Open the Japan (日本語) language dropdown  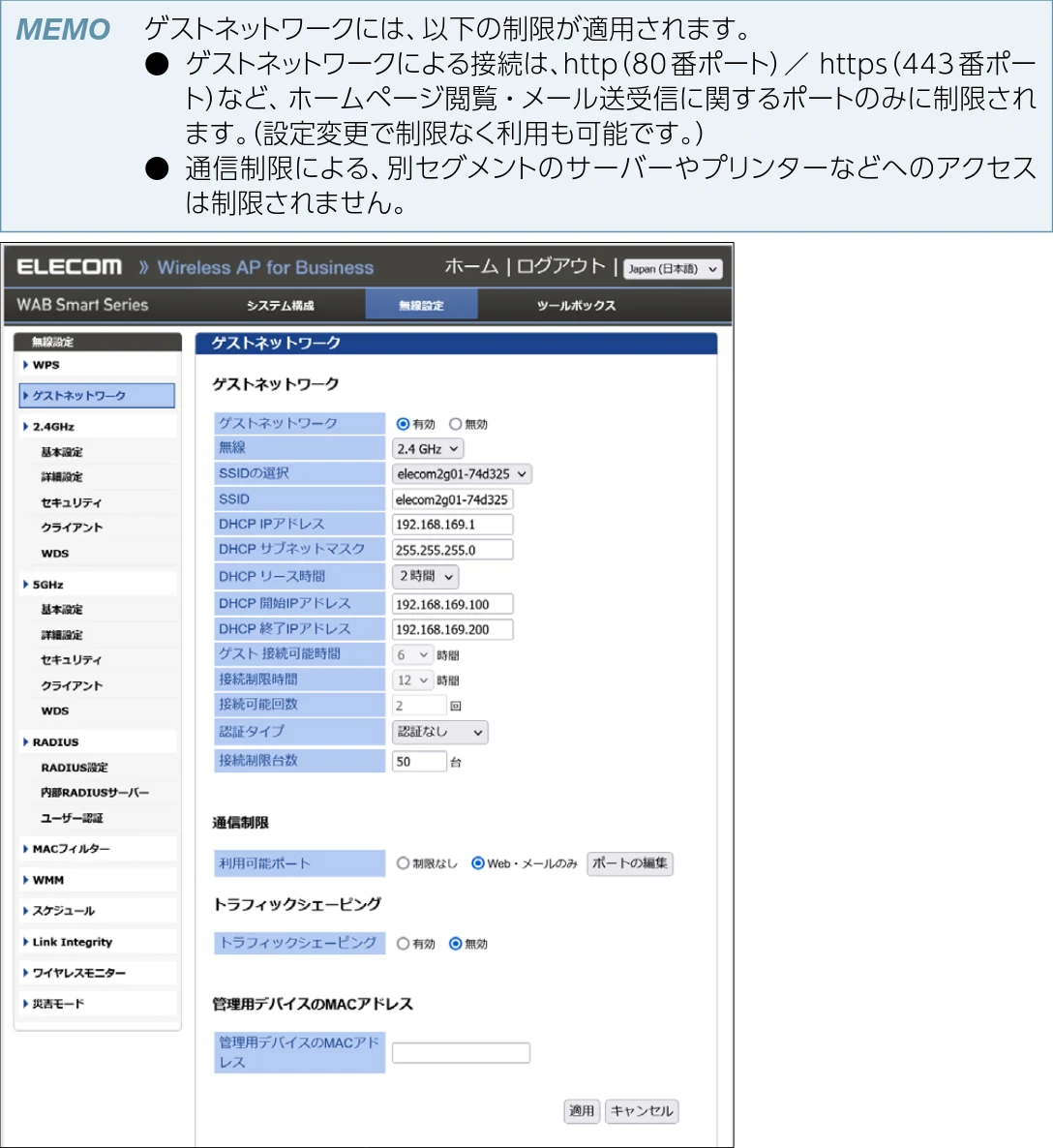pos(673,269)
